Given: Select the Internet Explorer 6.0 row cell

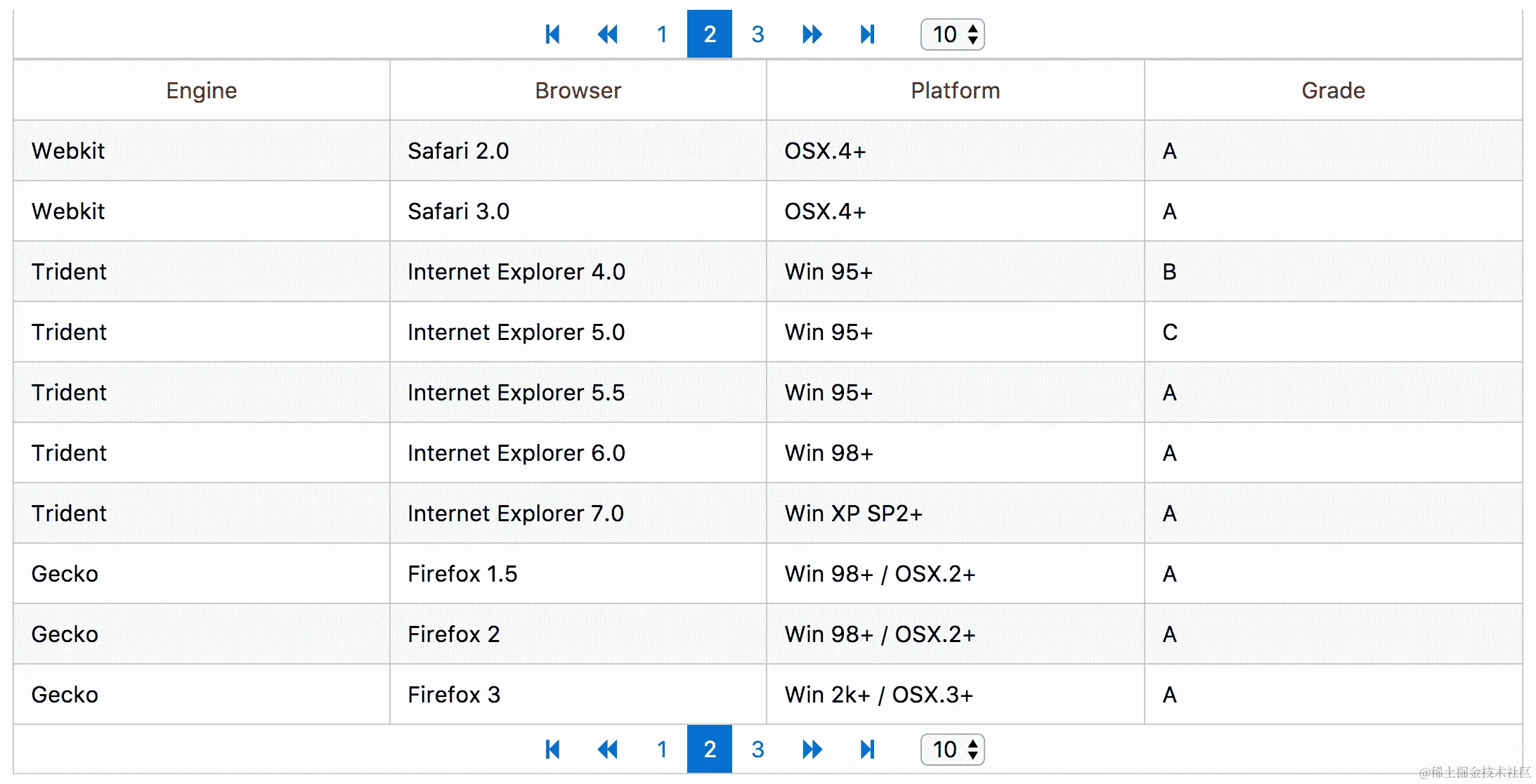Looking at the screenshot, I should (516, 453).
